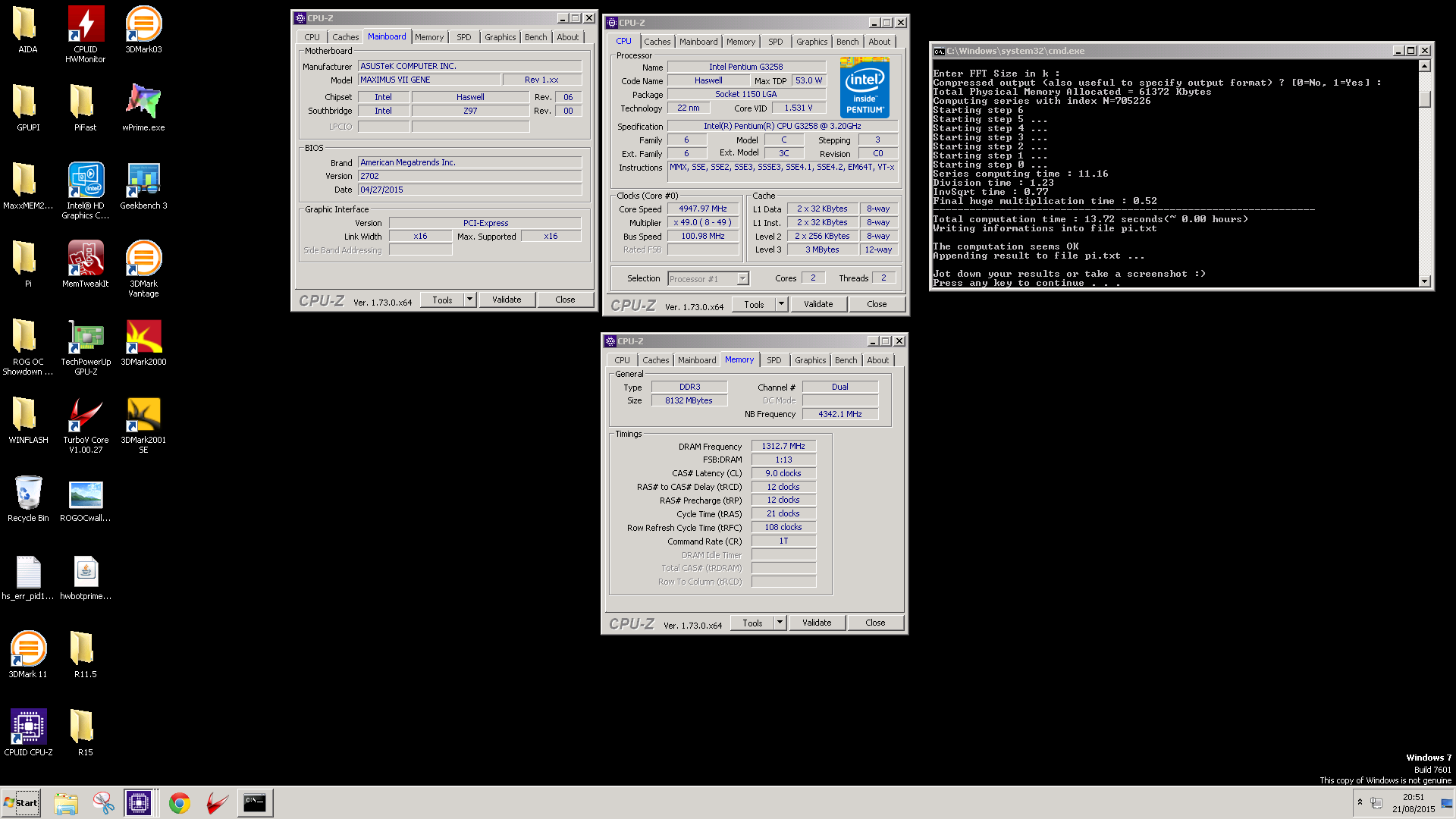Open the WINFLASH folder
Screen dimensions: 1456x819
28,421
